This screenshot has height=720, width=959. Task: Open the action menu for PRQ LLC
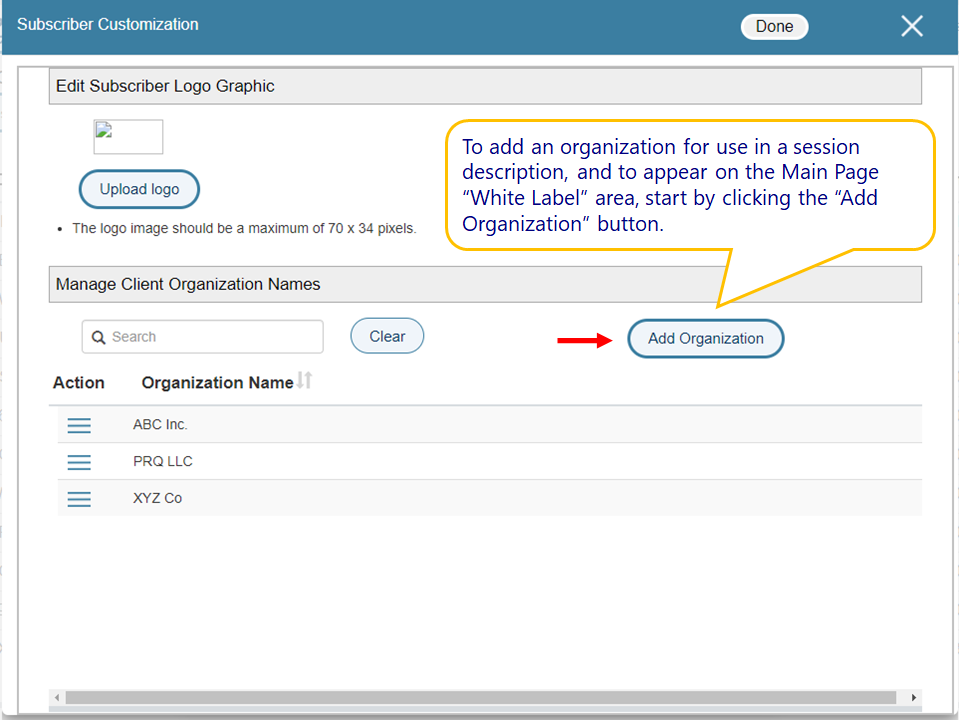click(x=79, y=462)
